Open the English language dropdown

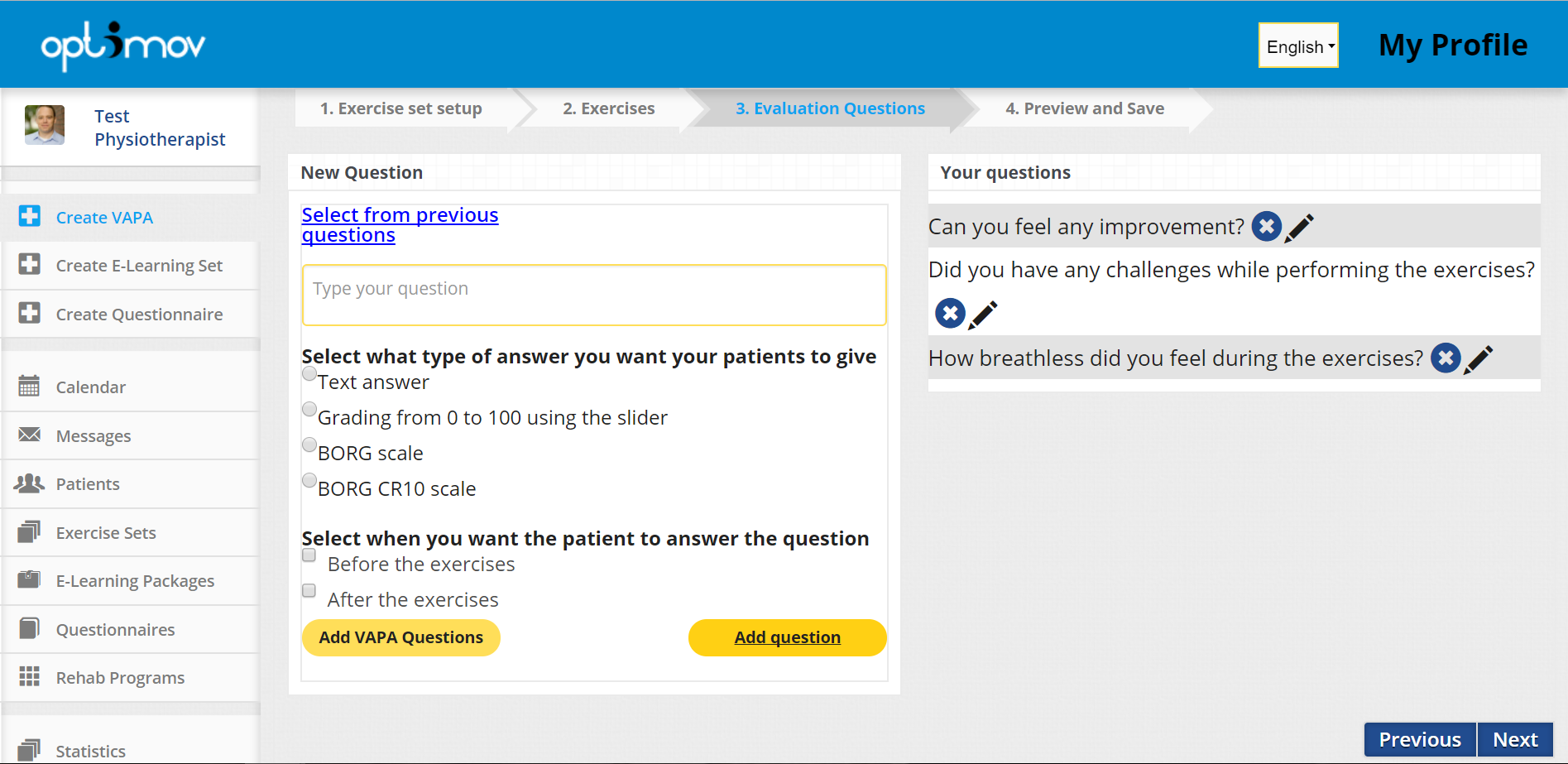coord(1298,46)
